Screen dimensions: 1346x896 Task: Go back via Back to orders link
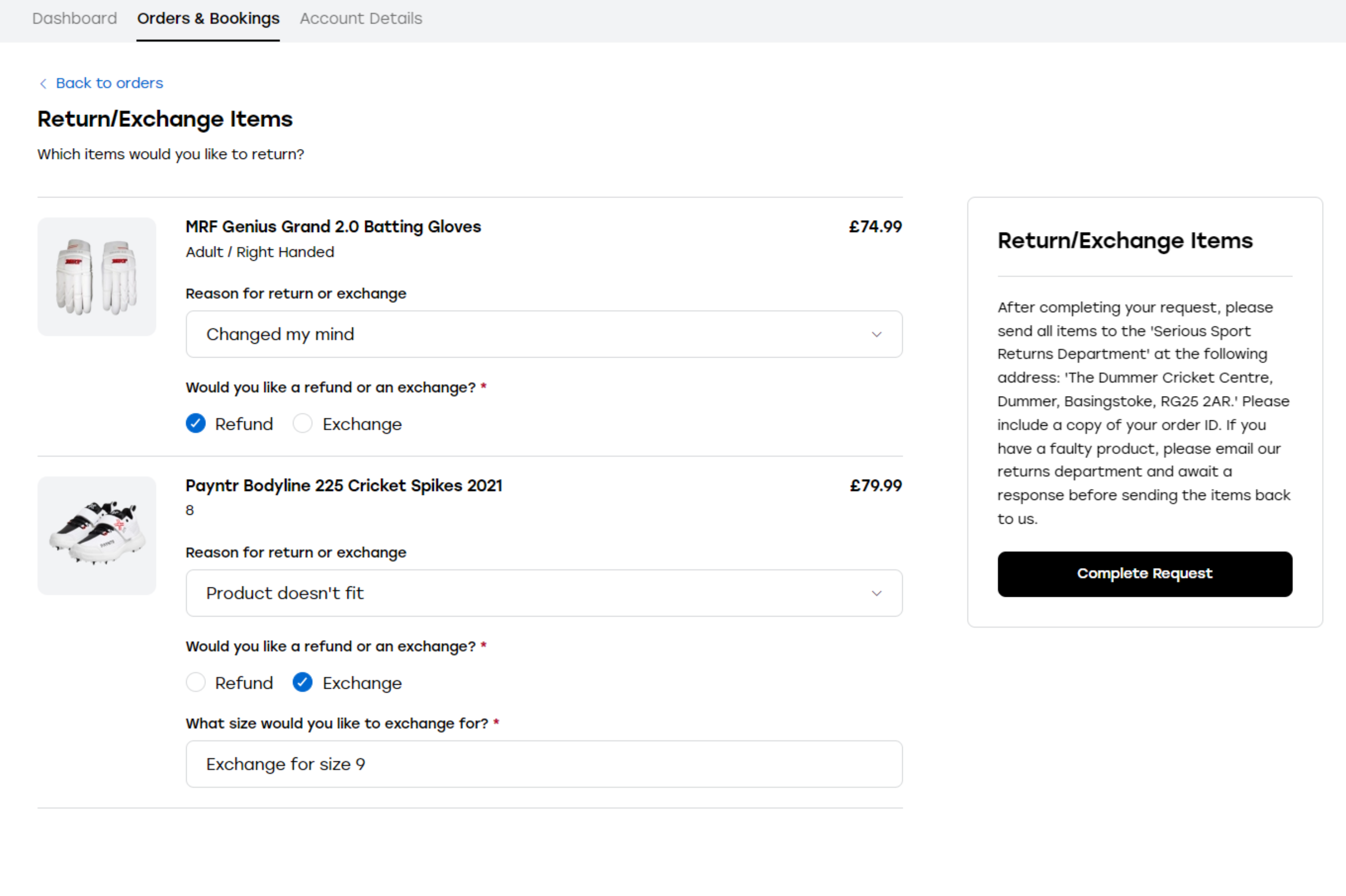click(109, 83)
